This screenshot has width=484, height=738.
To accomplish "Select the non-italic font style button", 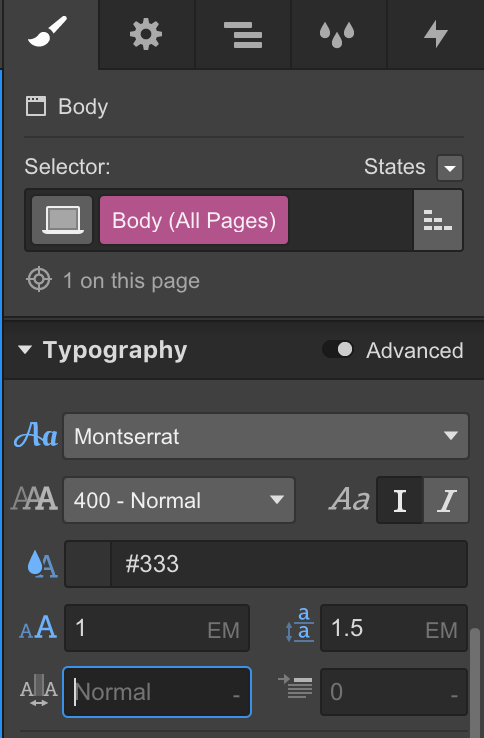I will pyautogui.click(x=400, y=500).
